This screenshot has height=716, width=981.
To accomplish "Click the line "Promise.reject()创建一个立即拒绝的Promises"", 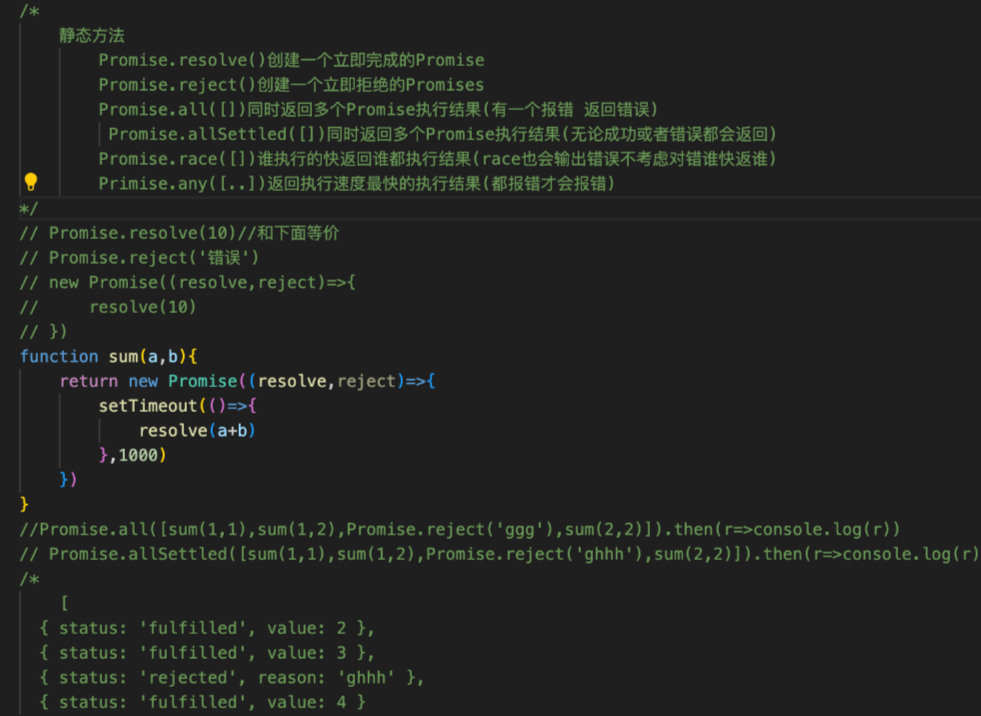I will 292,85.
